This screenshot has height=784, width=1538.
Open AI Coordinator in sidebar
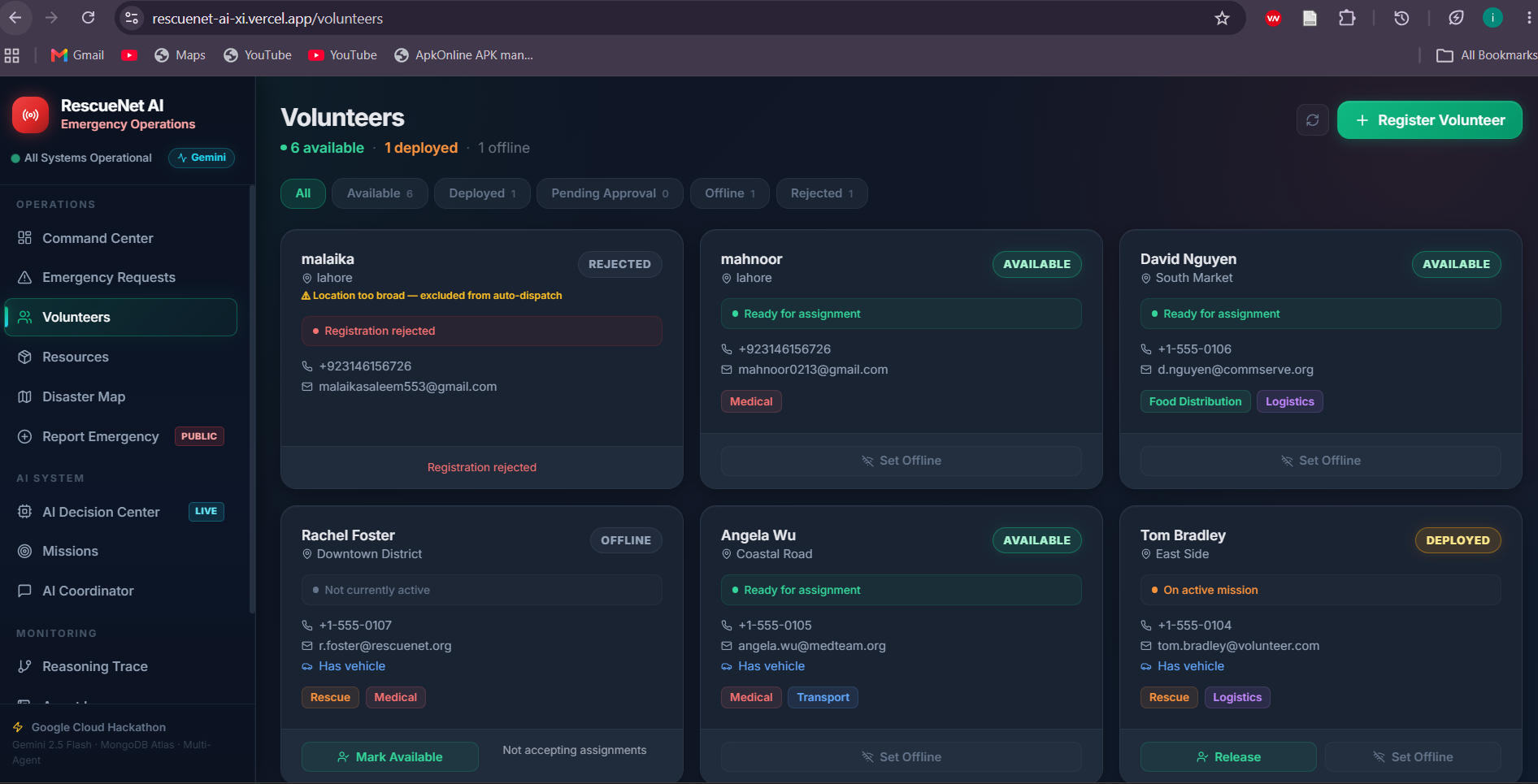(x=121, y=591)
